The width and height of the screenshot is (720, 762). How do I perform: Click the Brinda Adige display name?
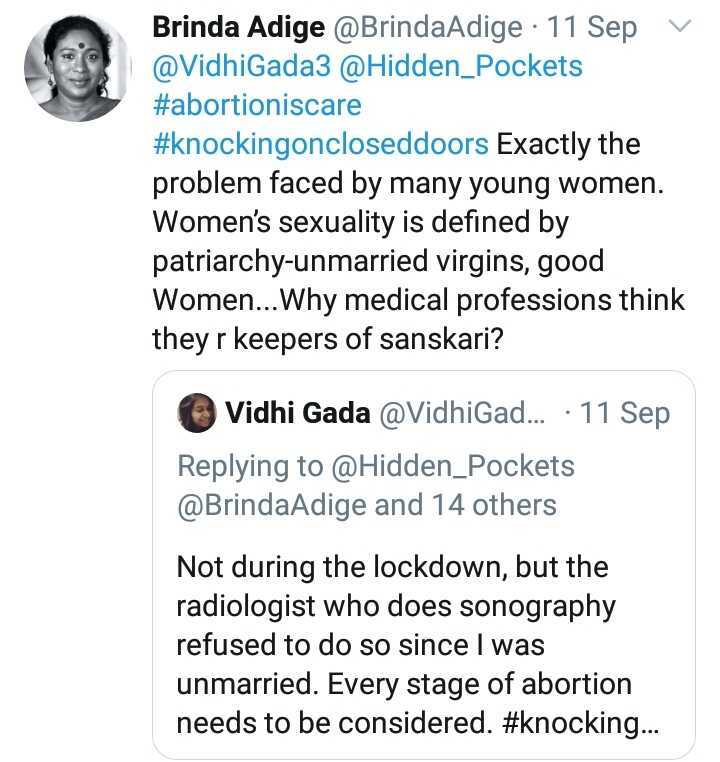[235, 28]
